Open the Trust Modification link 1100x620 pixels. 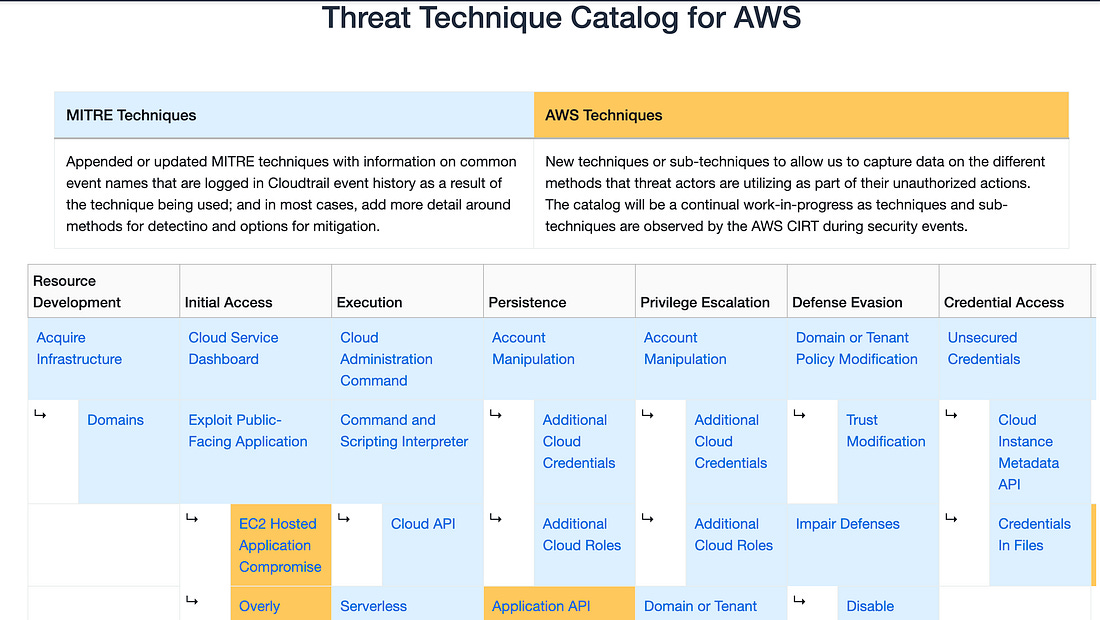pos(885,431)
